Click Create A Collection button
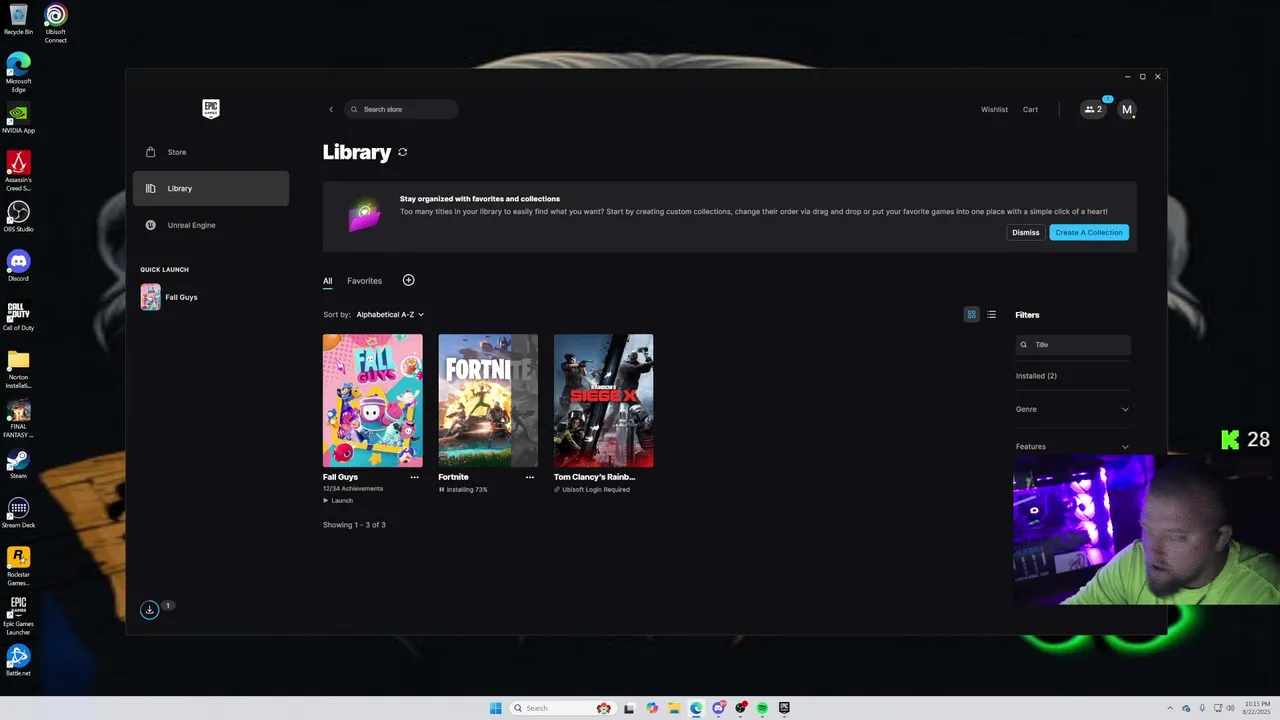This screenshot has width=1280, height=720. click(x=1089, y=232)
